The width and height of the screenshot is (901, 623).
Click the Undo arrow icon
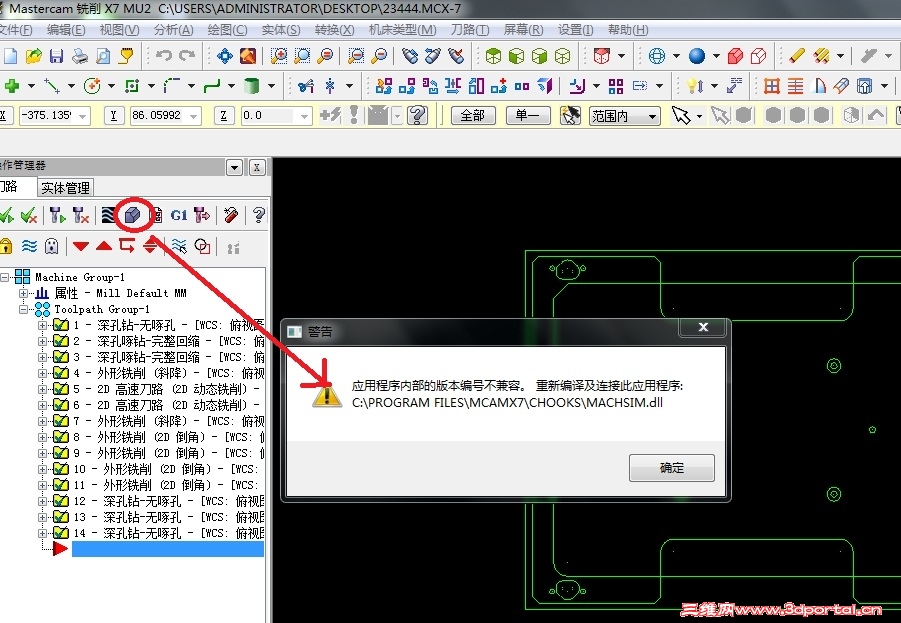(x=164, y=56)
